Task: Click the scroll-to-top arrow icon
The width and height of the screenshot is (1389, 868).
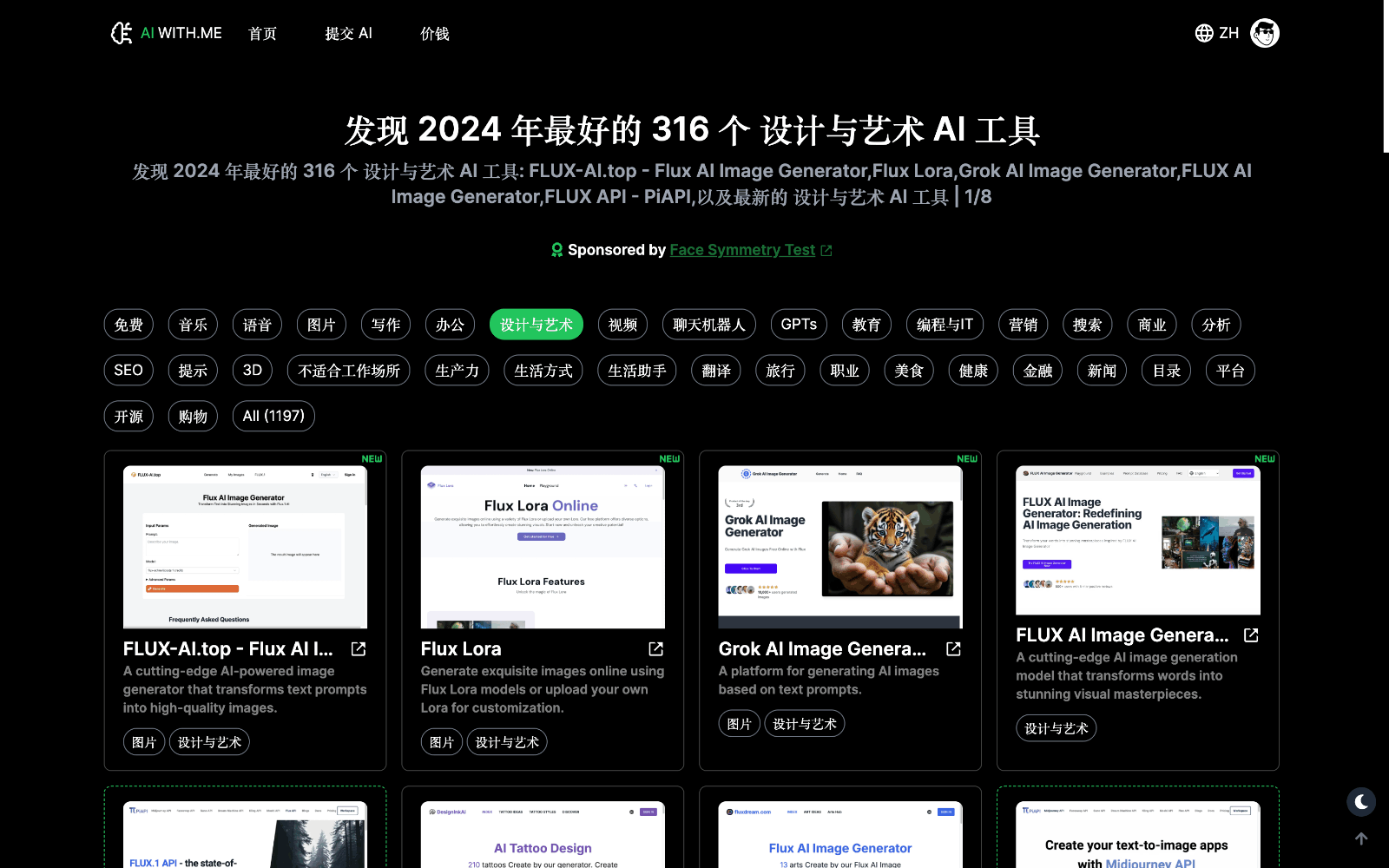Action: 1360,838
